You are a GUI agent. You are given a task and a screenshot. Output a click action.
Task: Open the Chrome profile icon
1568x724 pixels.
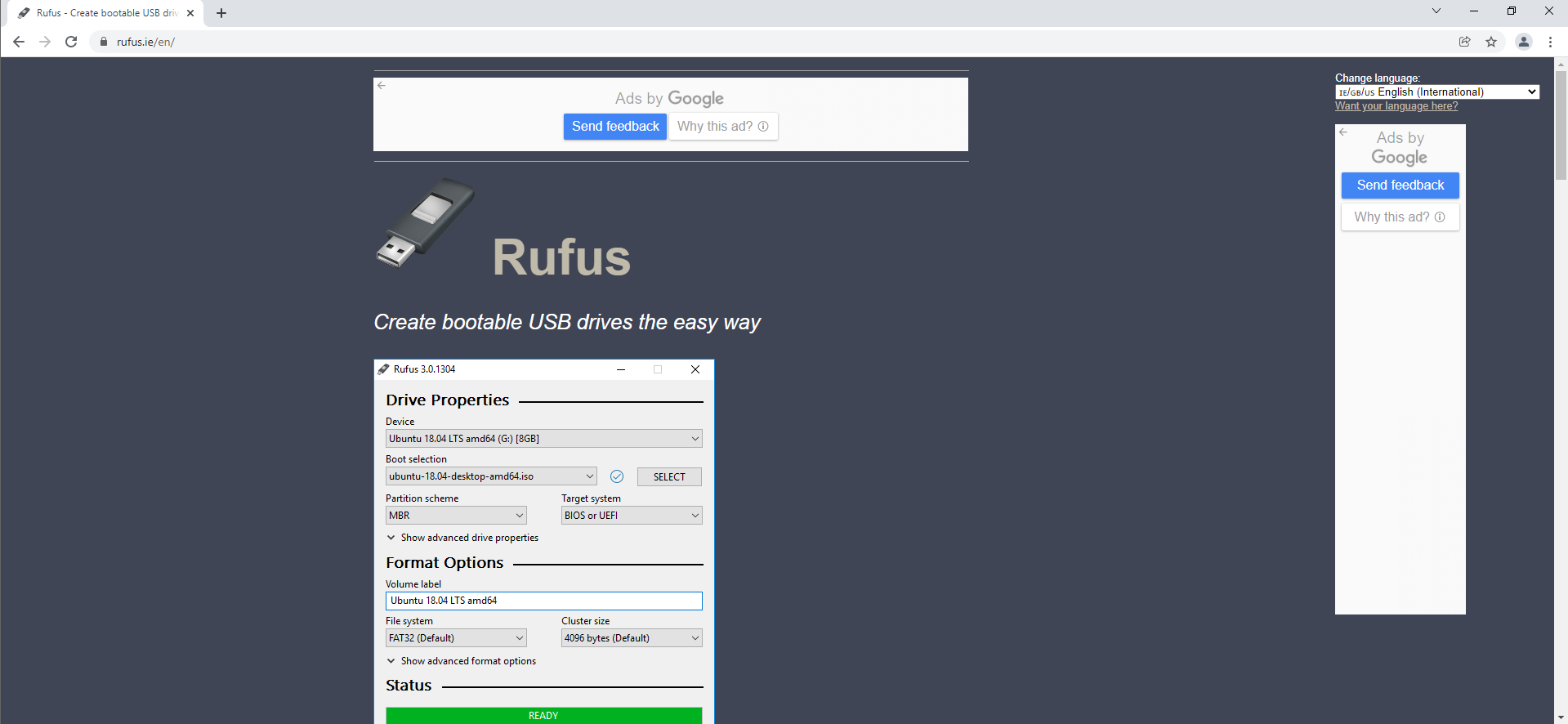1524,42
